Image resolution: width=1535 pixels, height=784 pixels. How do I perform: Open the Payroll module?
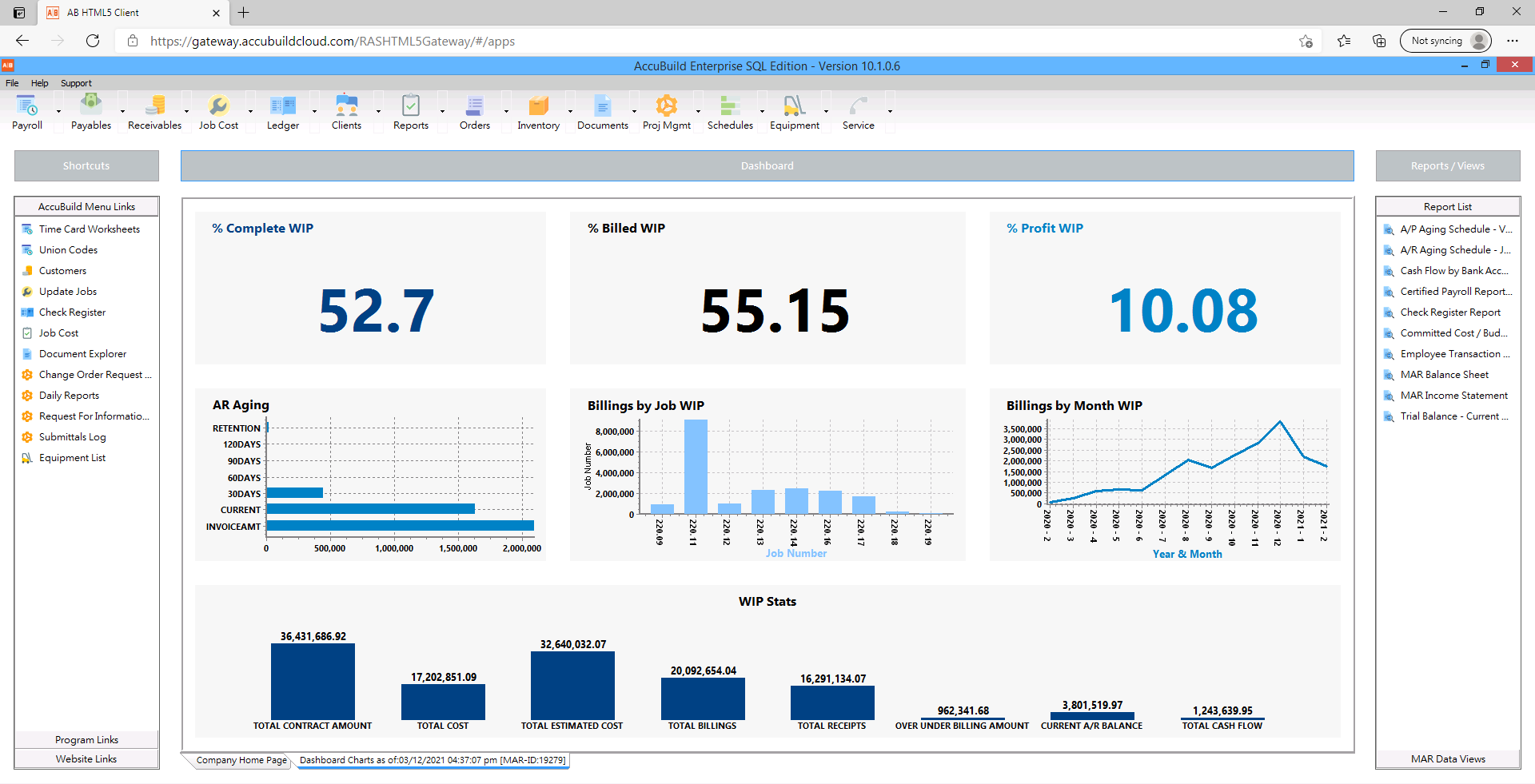pyautogui.click(x=27, y=110)
